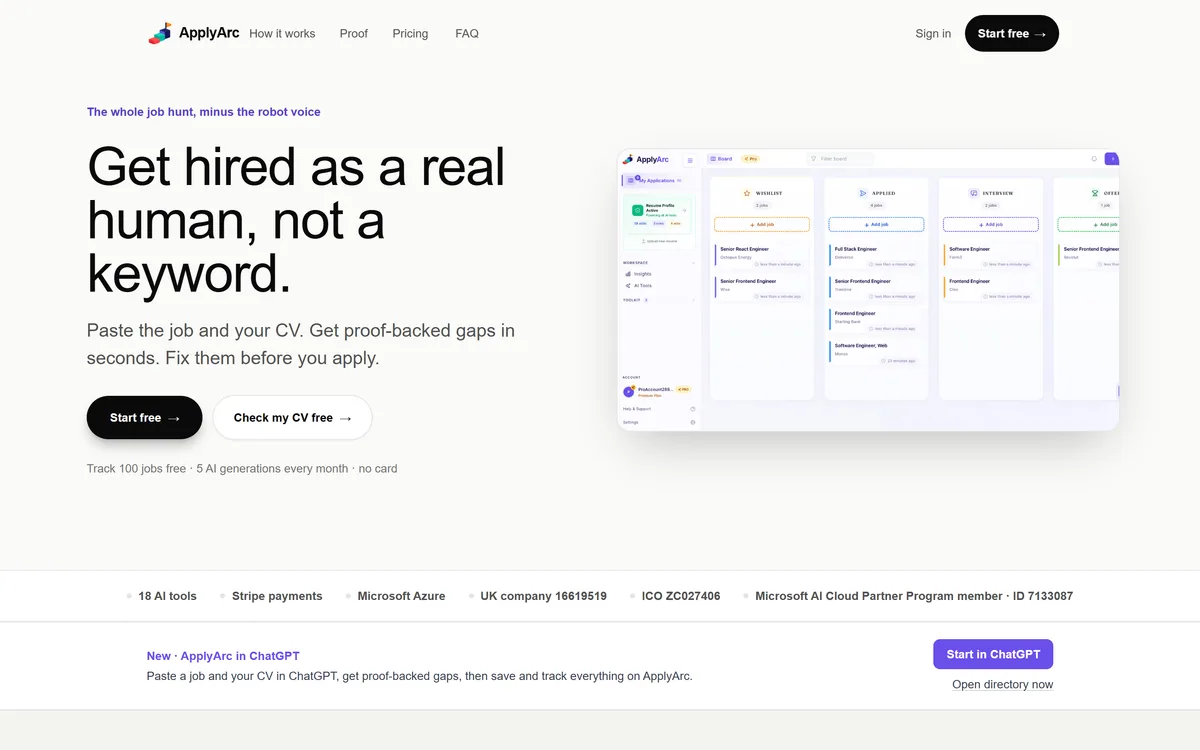Image resolution: width=1200 pixels, height=750 pixels.
Task: Click the Start in ChatGPT button
Action: [x=993, y=654]
